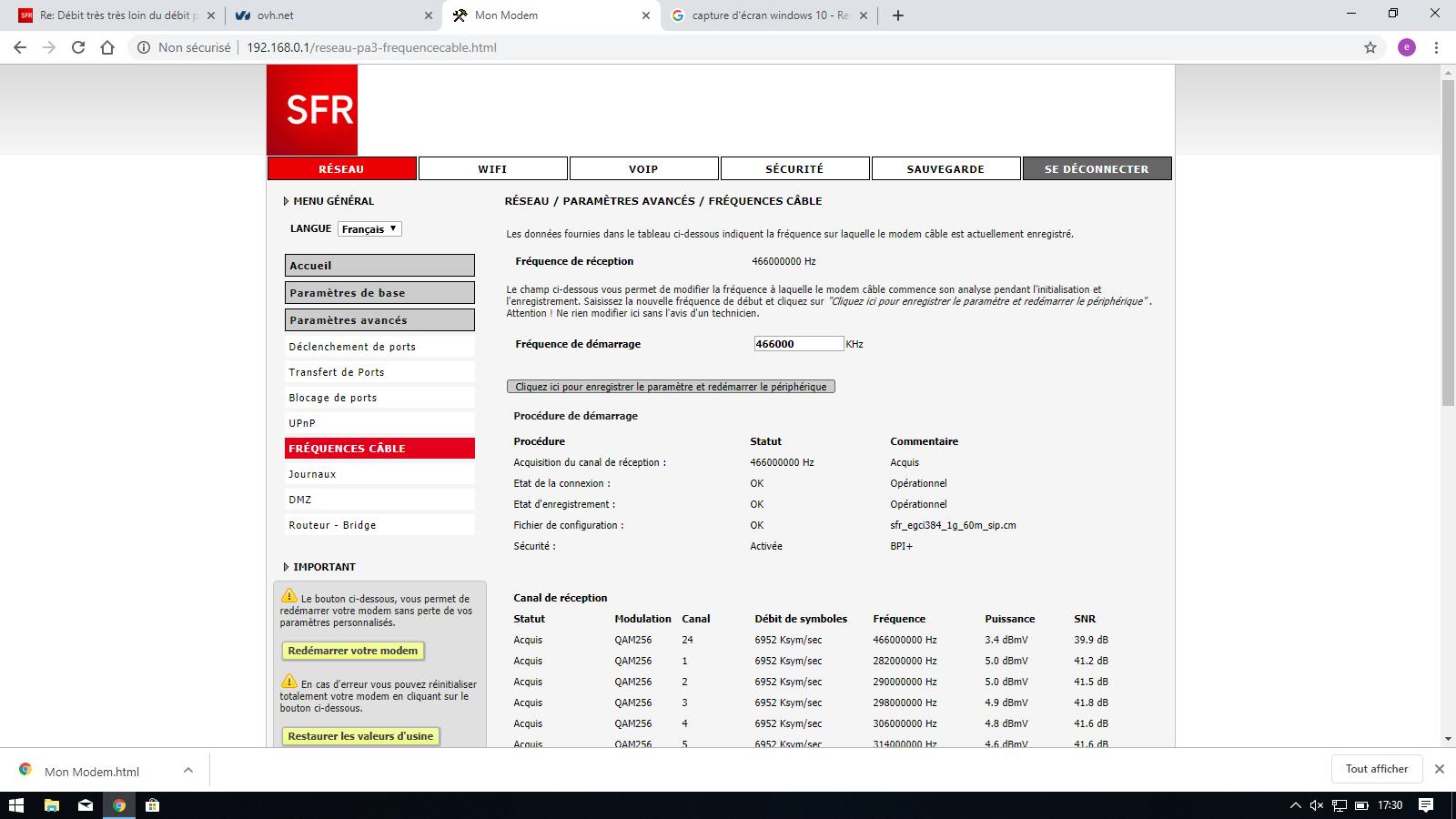Click the site info icon beside Non sécurisé
The image size is (1456, 819).
click(x=144, y=47)
